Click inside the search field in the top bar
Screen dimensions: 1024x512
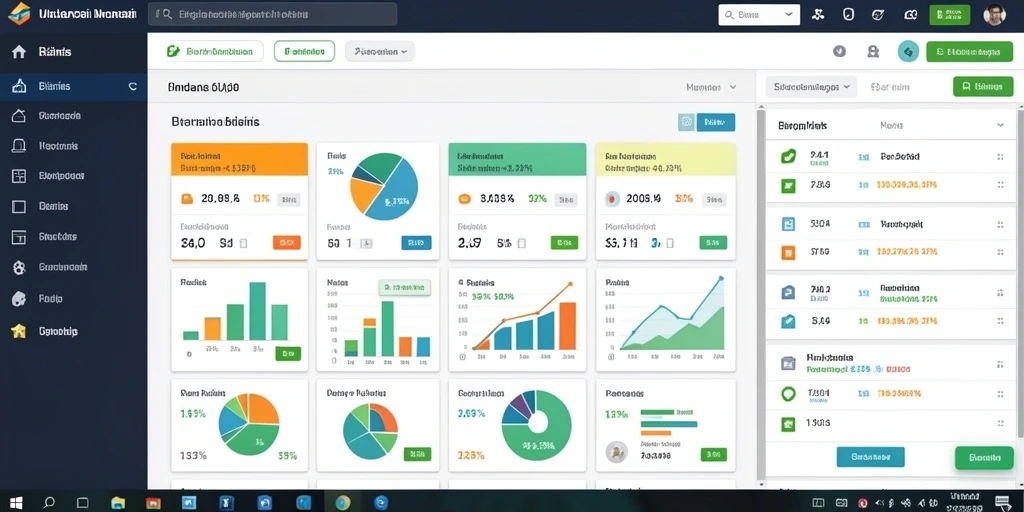pos(272,14)
